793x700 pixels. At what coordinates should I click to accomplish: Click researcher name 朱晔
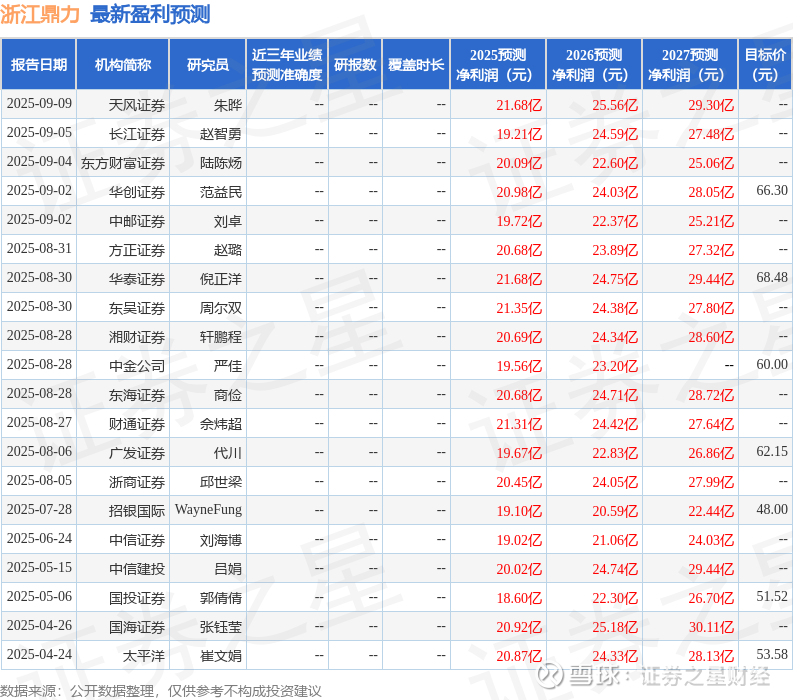pyautogui.click(x=228, y=105)
